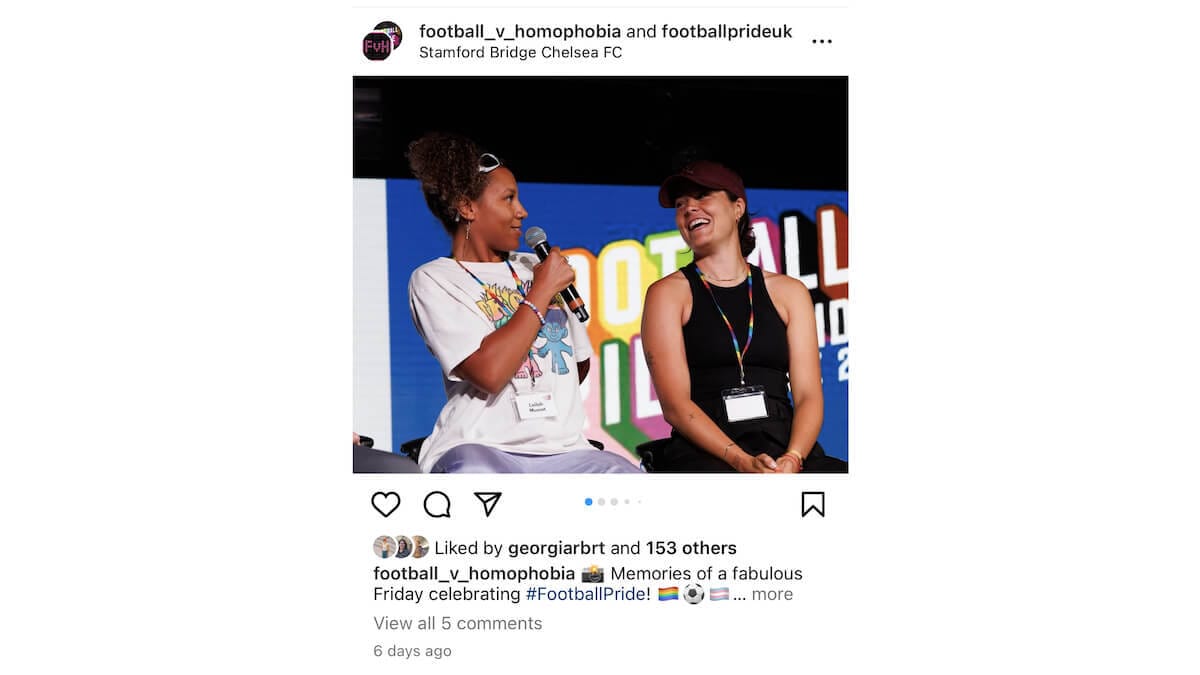
Task: Save post with the bookmark icon
Action: click(813, 504)
